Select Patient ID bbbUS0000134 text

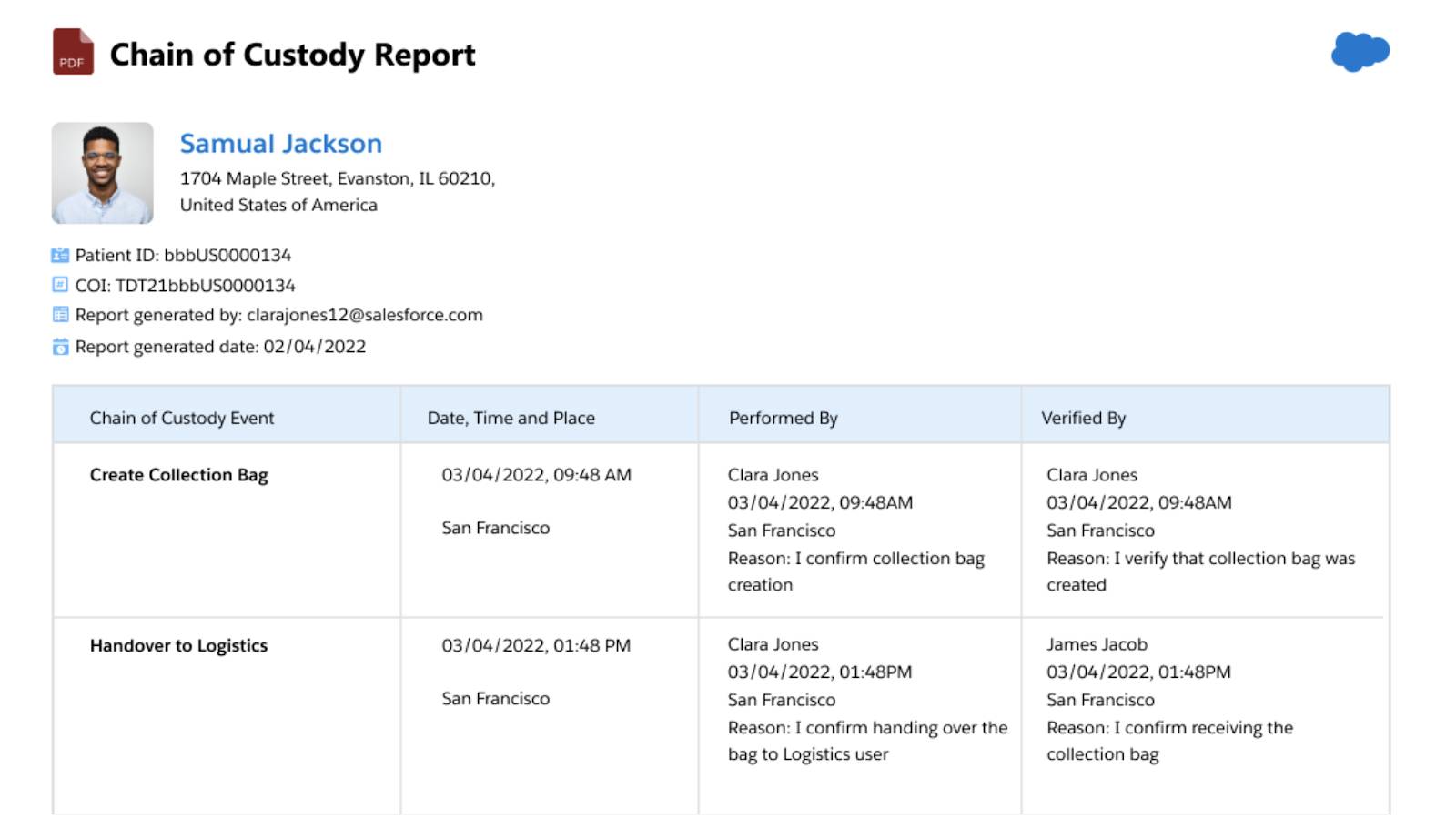(183, 256)
